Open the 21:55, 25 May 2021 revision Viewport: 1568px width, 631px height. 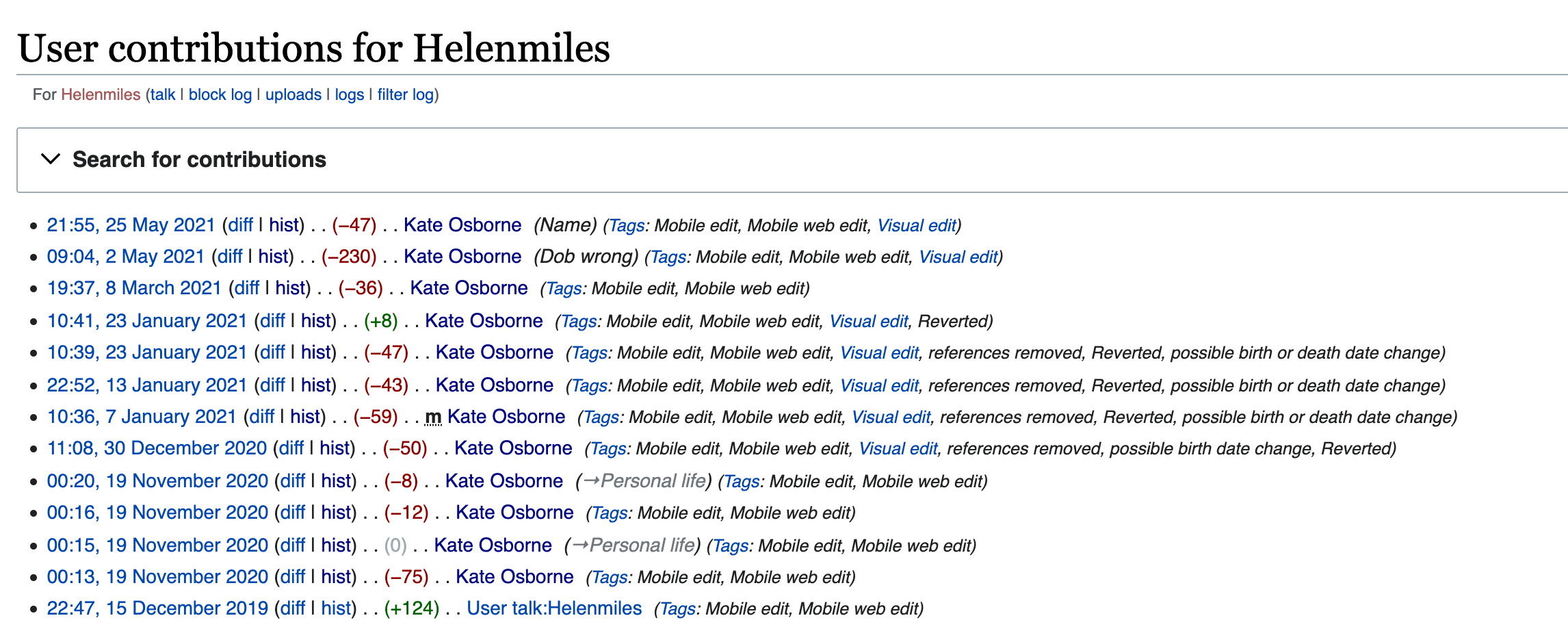[131, 225]
